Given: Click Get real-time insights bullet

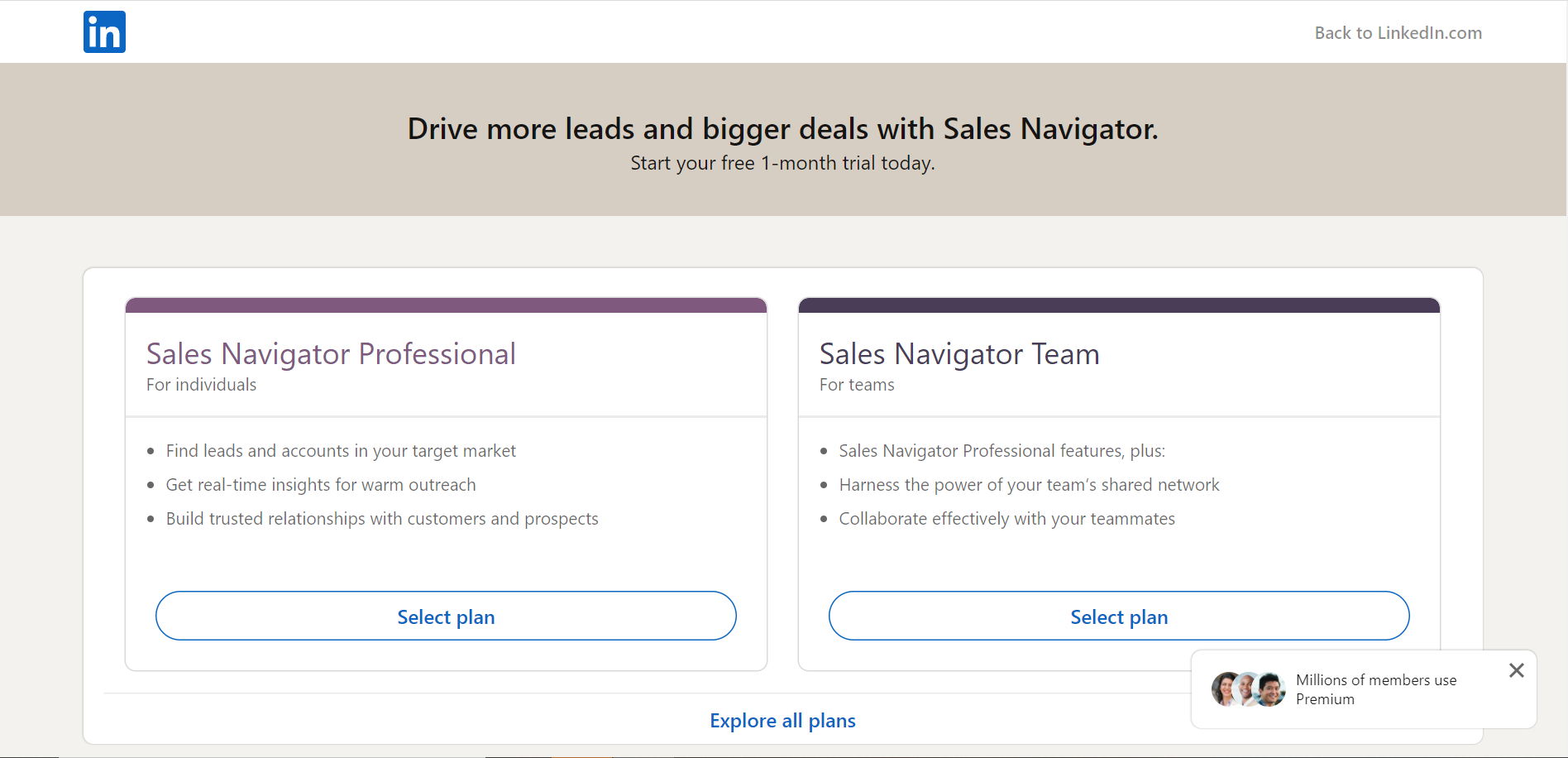Looking at the screenshot, I should click(x=321, y=485).
